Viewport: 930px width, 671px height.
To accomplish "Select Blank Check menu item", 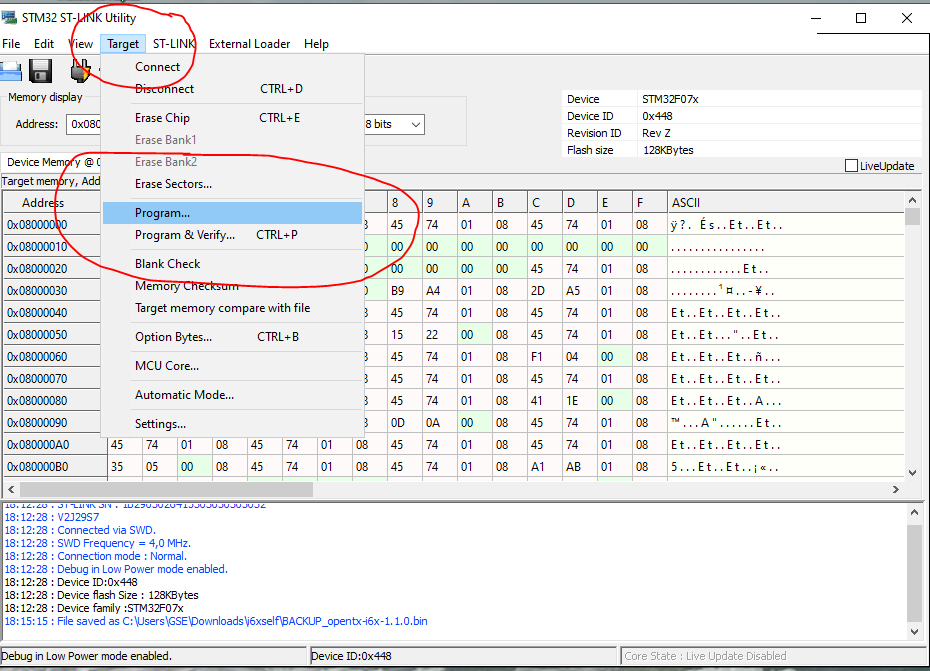I will 167,264.
